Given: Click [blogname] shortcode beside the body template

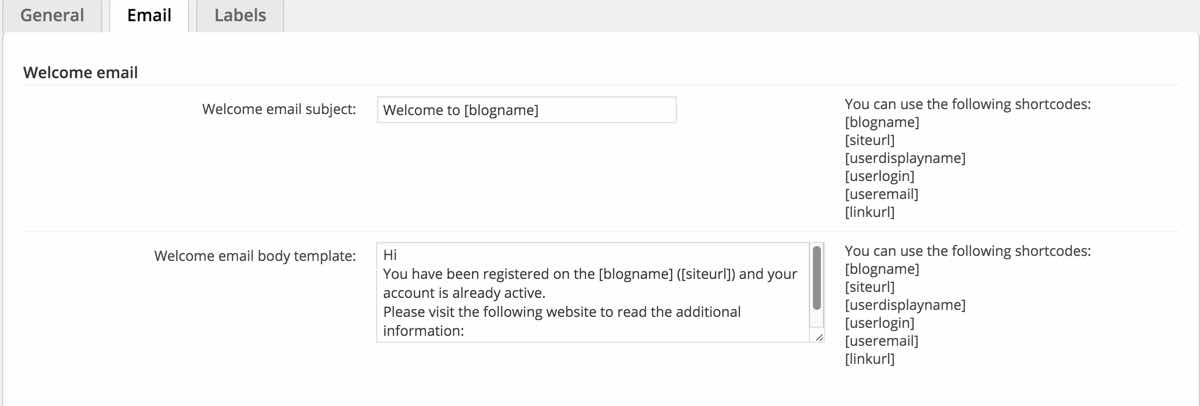Looking at the screenshot, I should click(x=882, y=269).
